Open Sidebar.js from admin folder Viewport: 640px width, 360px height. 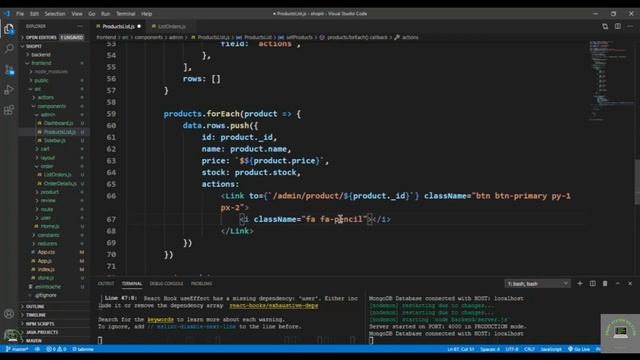pos(54,140)
